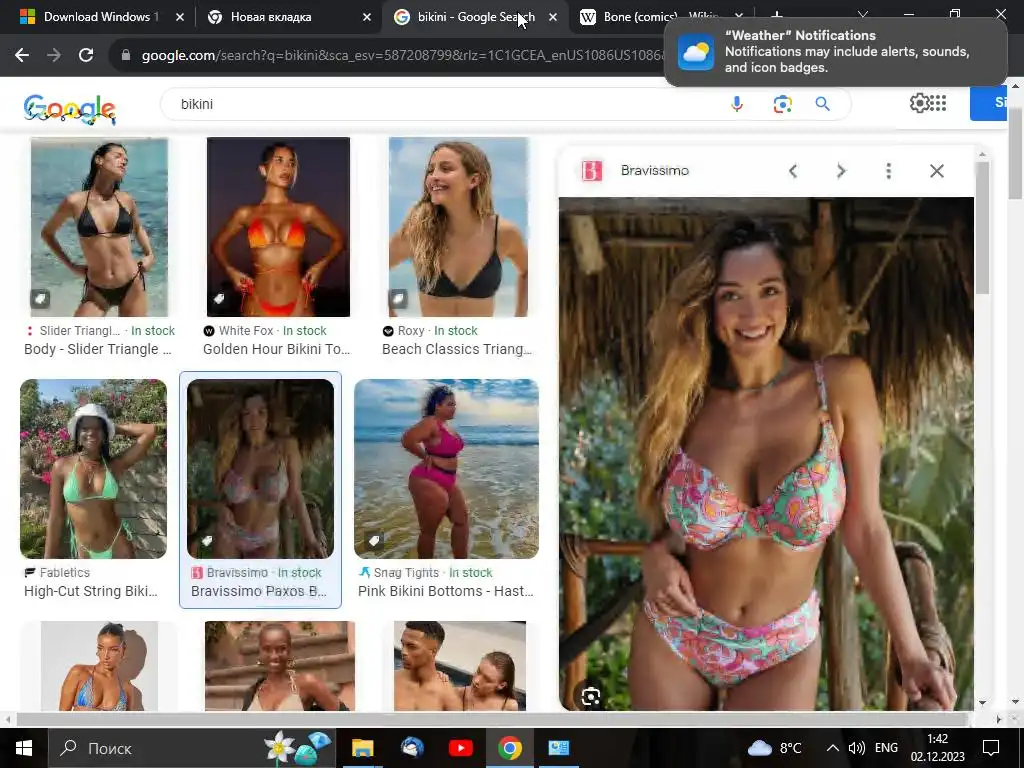Click the horizontal page scrollbar
The width and height of the screenshot is (1024, 768).
[490, 719]
